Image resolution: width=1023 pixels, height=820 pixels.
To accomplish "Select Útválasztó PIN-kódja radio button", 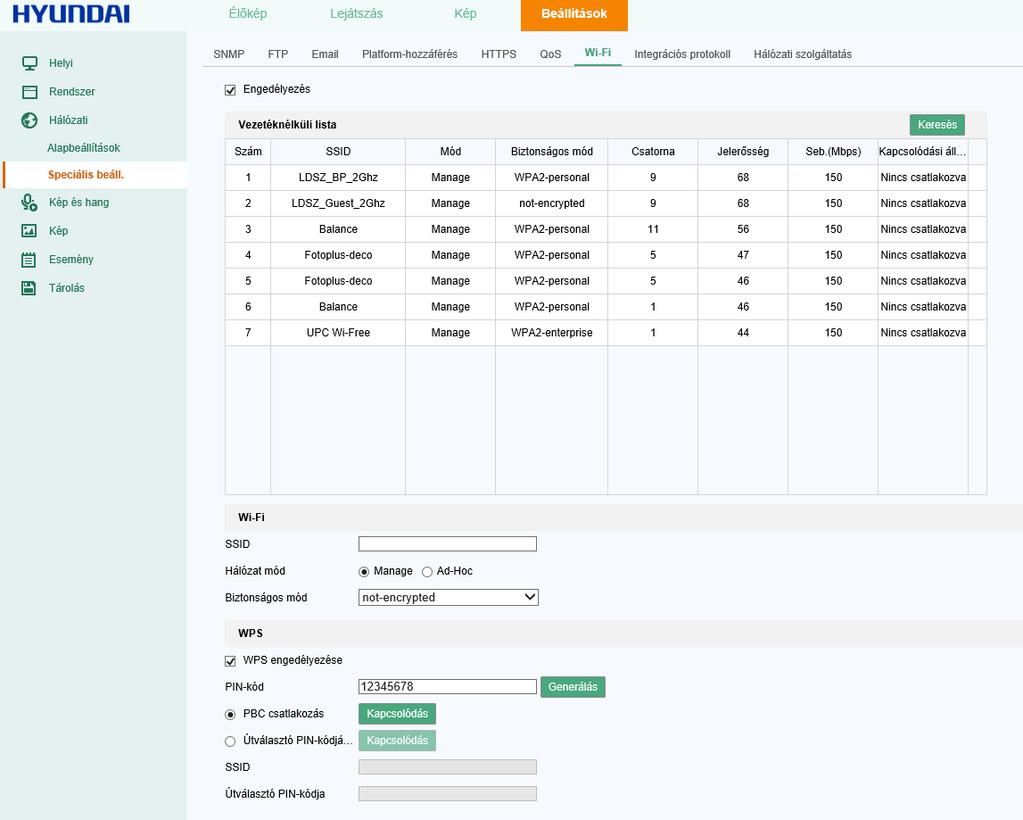I will (x=230, y=741).
